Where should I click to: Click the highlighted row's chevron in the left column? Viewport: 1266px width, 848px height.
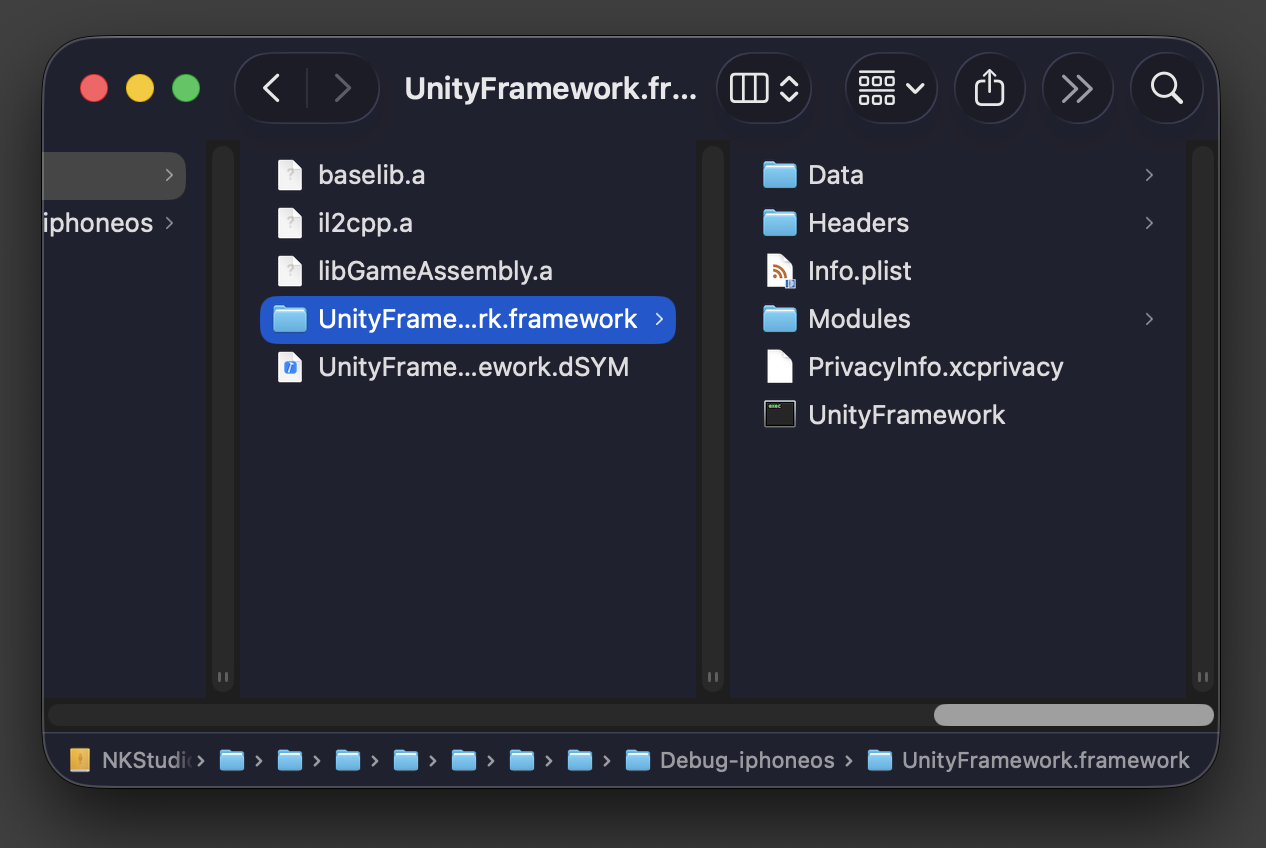point(169,175)
